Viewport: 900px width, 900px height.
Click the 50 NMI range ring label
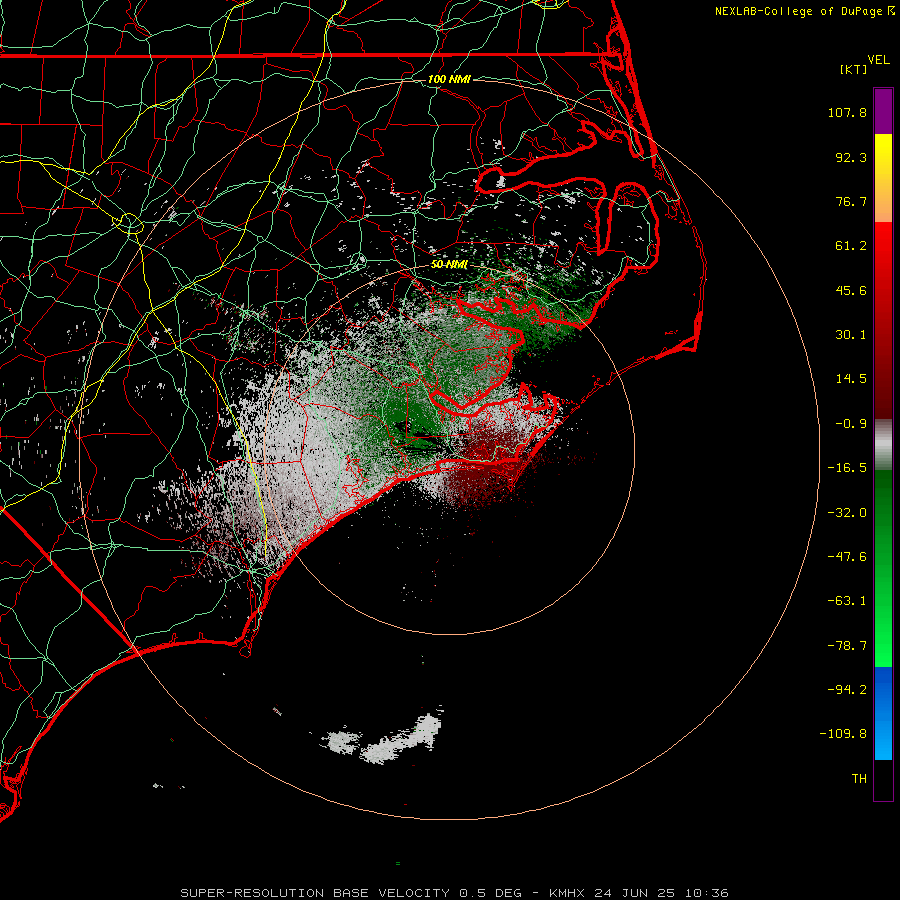coord(449,265)
